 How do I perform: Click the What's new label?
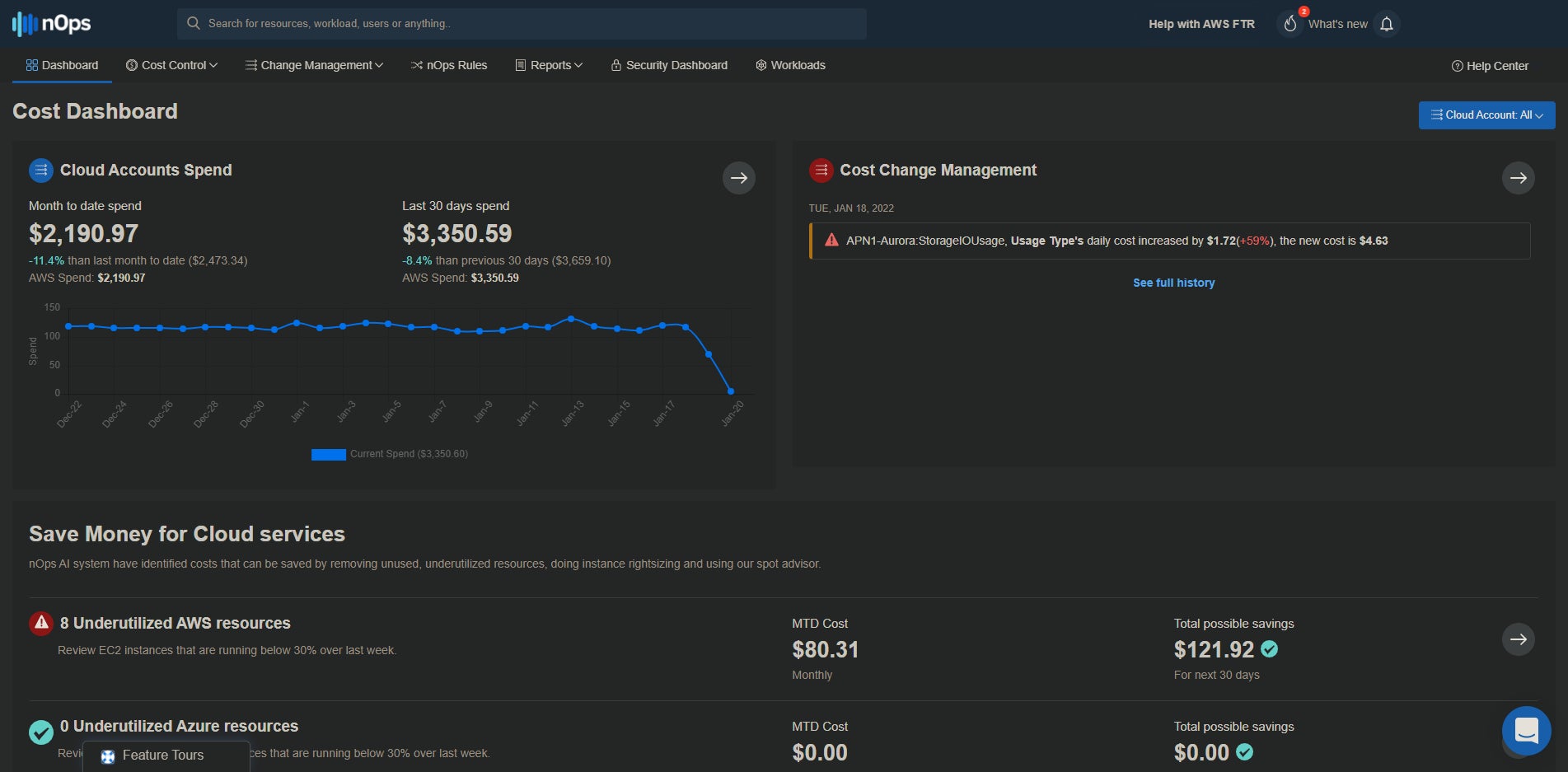point(1338,24)
